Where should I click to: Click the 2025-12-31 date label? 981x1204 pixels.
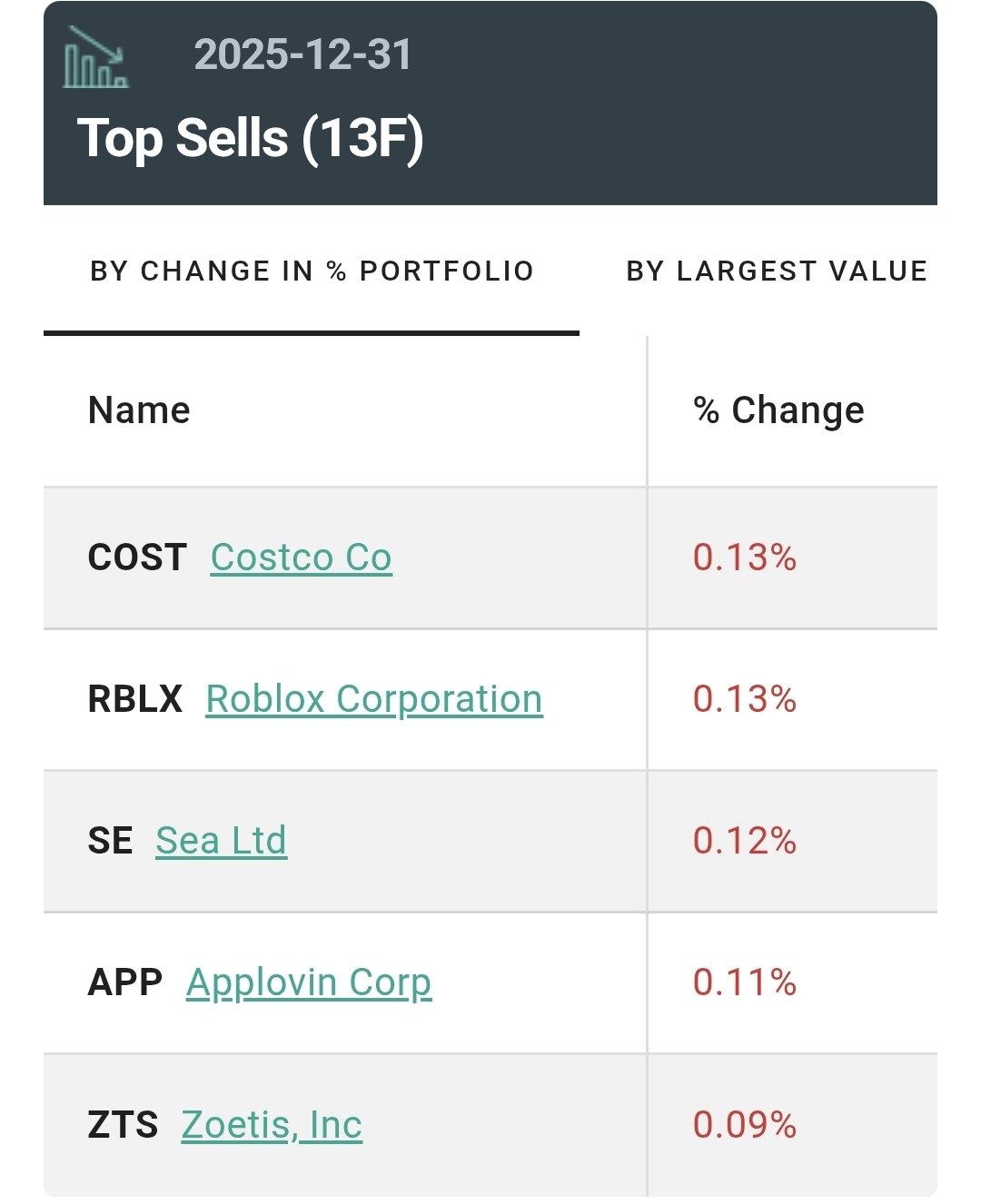302,54
